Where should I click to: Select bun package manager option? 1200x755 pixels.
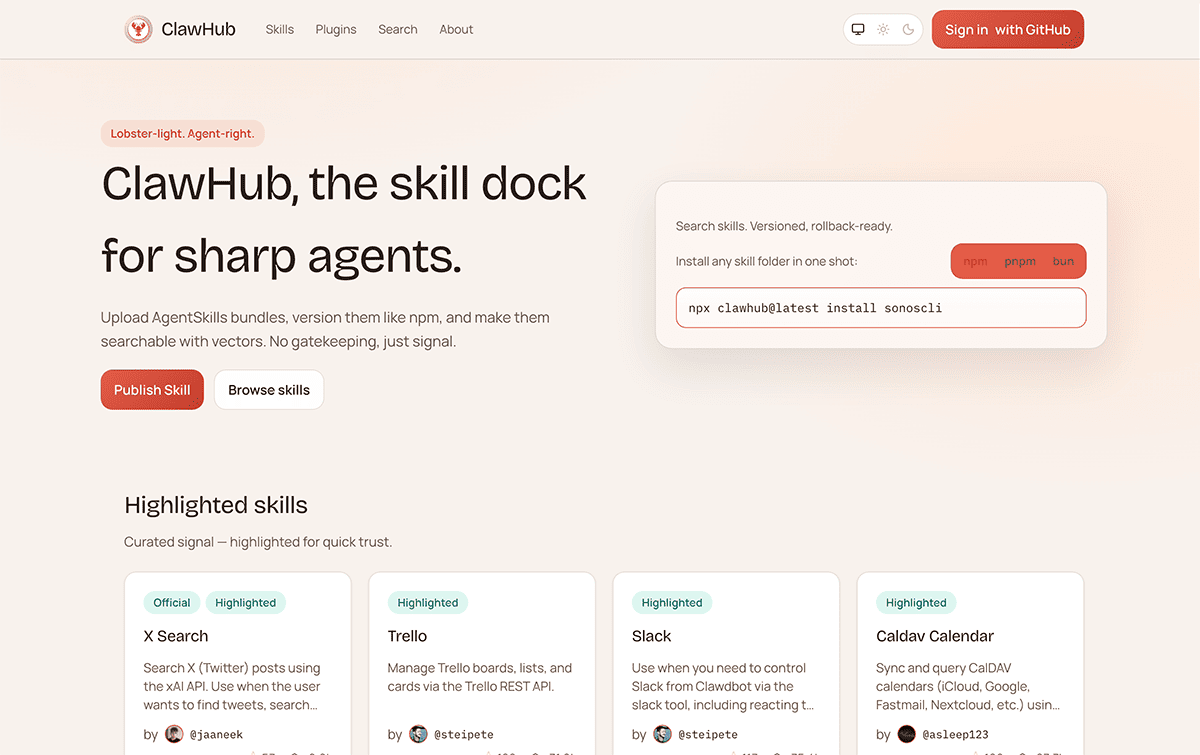[x=1063, y=262]
